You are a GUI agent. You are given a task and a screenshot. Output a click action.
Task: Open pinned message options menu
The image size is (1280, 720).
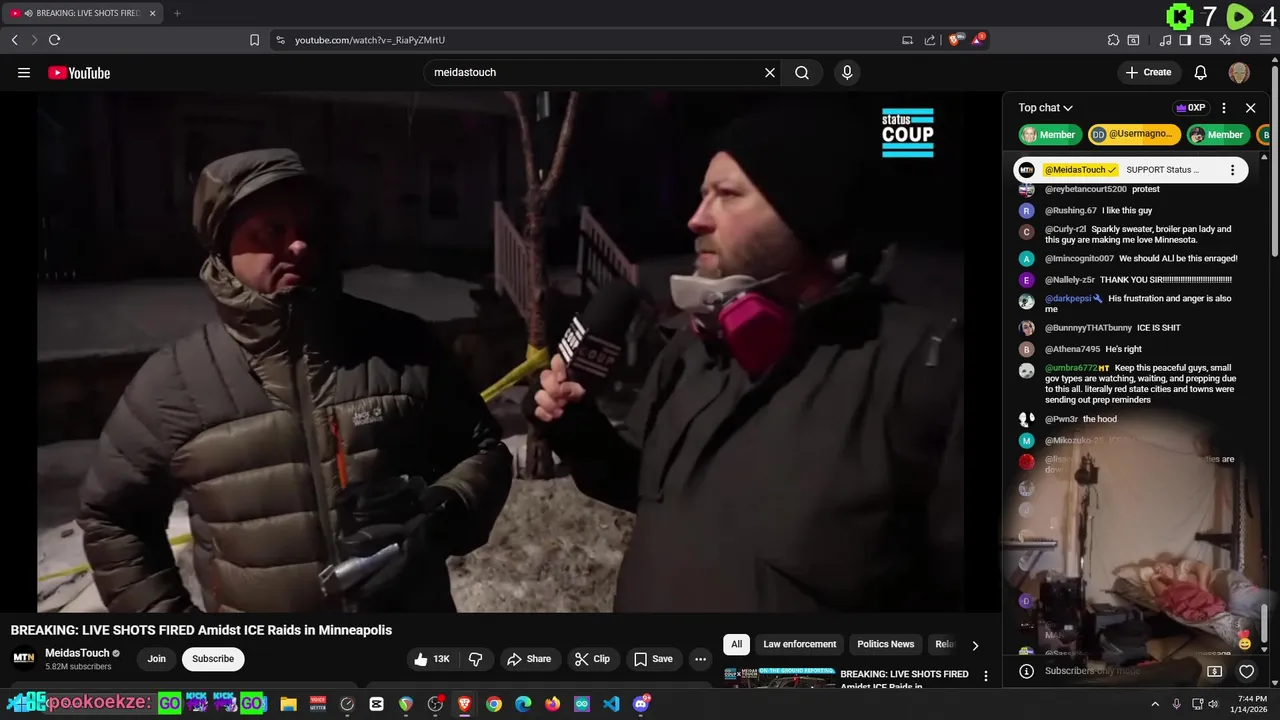[x=1232, y=170]
